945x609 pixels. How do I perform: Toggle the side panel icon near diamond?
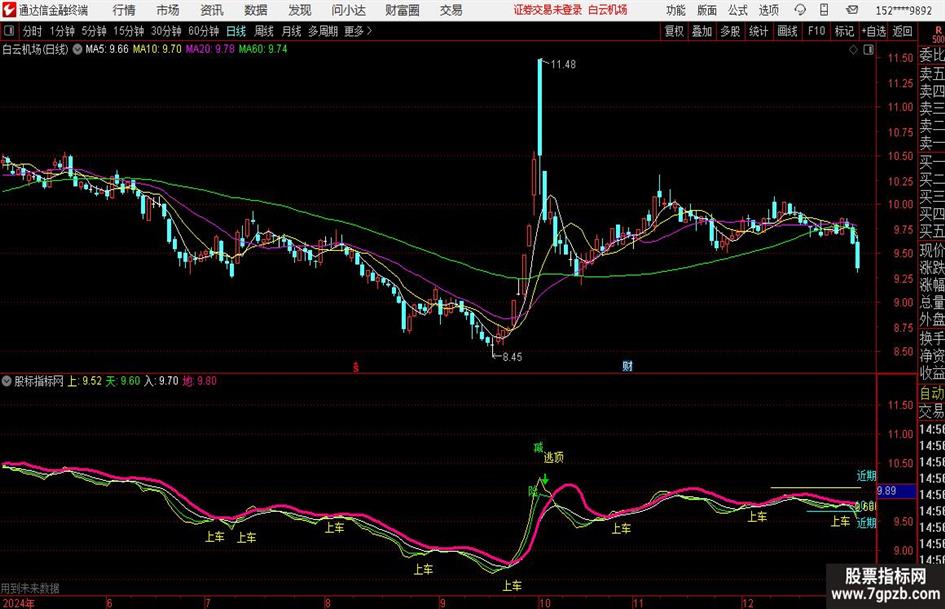(868, 50)
